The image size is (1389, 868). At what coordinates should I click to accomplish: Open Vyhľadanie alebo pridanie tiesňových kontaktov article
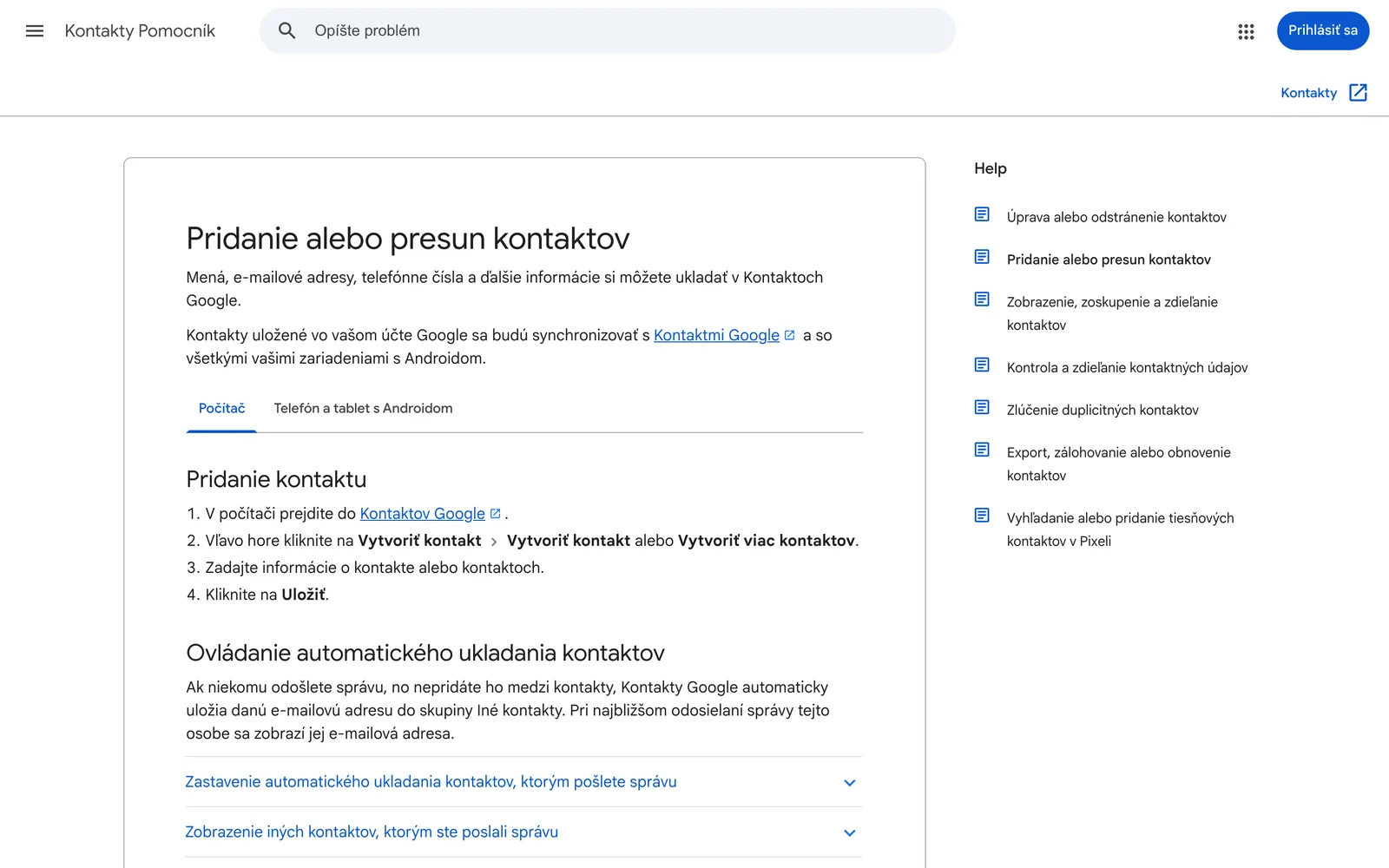click(x=1120, y=529)
